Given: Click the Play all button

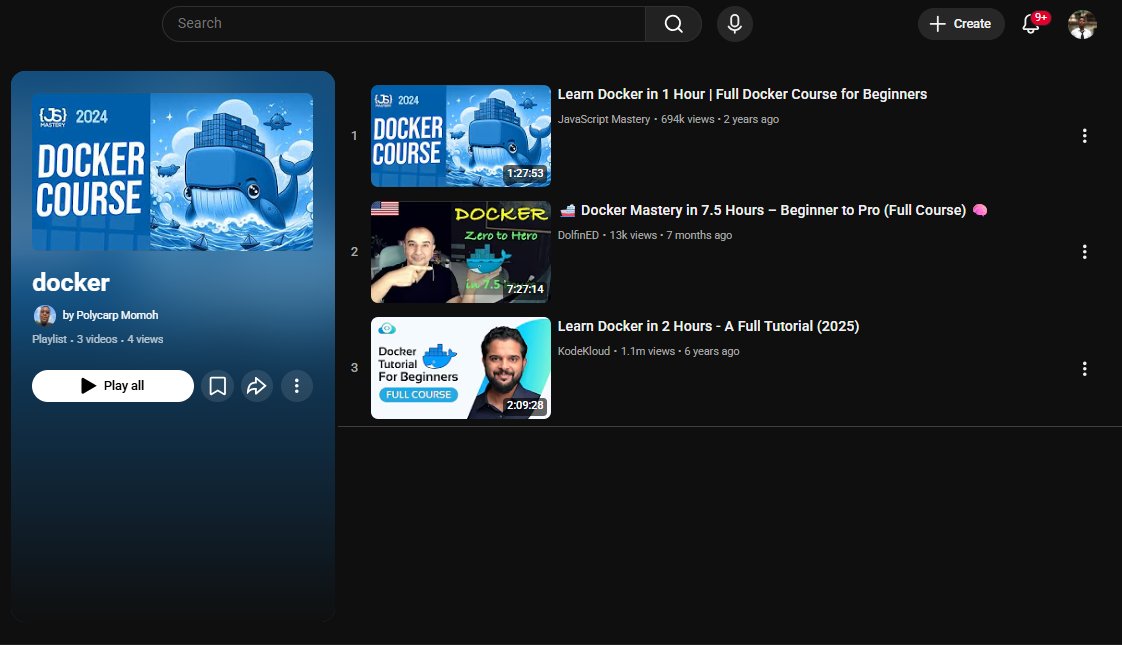Looking at the screenshot, I should click(113, 386).
